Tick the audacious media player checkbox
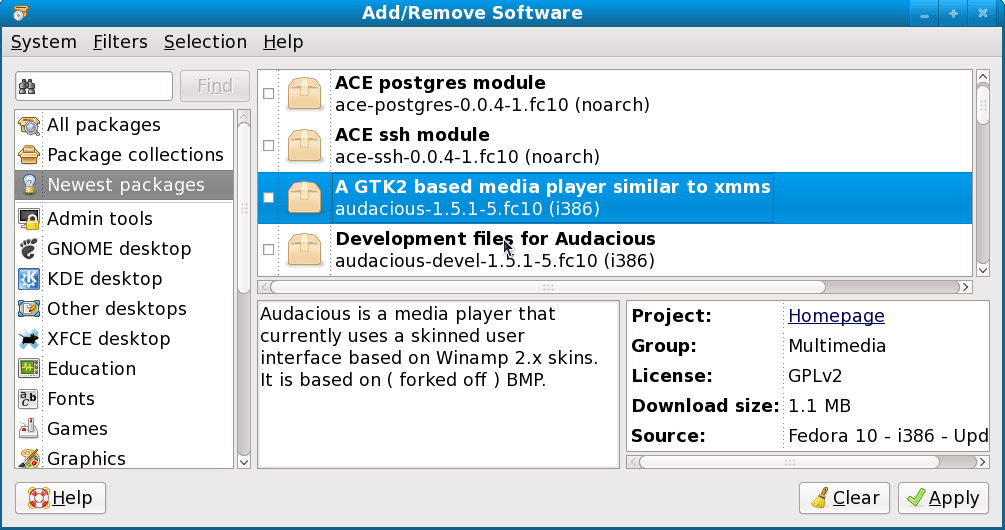The height and width of the screenshot is (530, 1005). click(269, 197)
